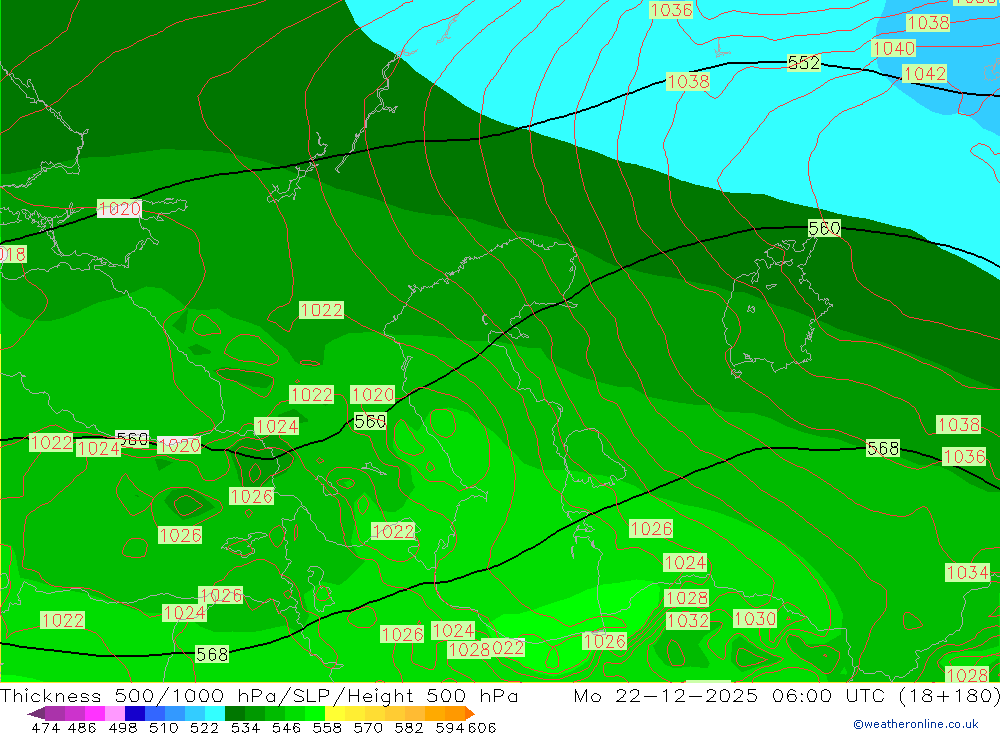Click the 582 legend value
Viewport: 1000px width, 733px height.
tap(409, 727)
